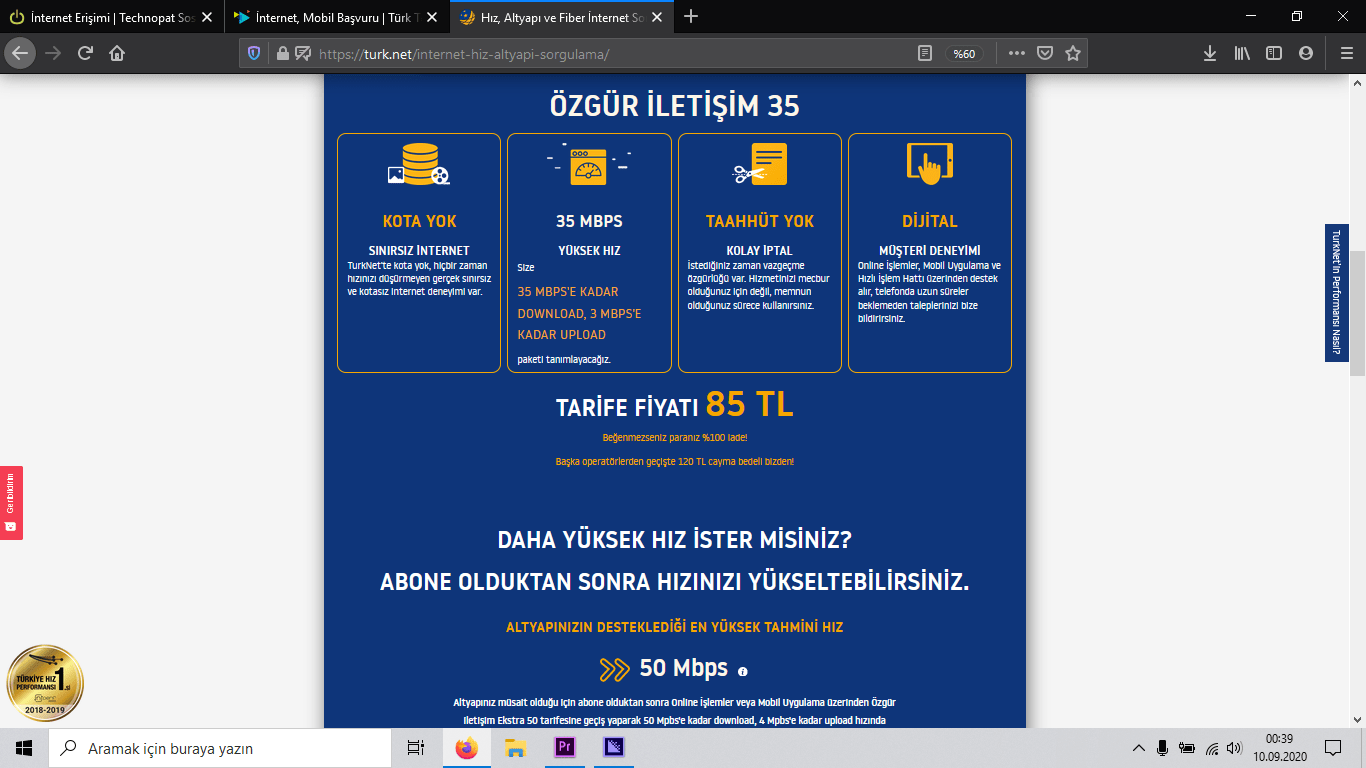Image resolution: width=1366 pixels, height=768 pixels.
Task: Reload the current page
Action: pos(85,53)
